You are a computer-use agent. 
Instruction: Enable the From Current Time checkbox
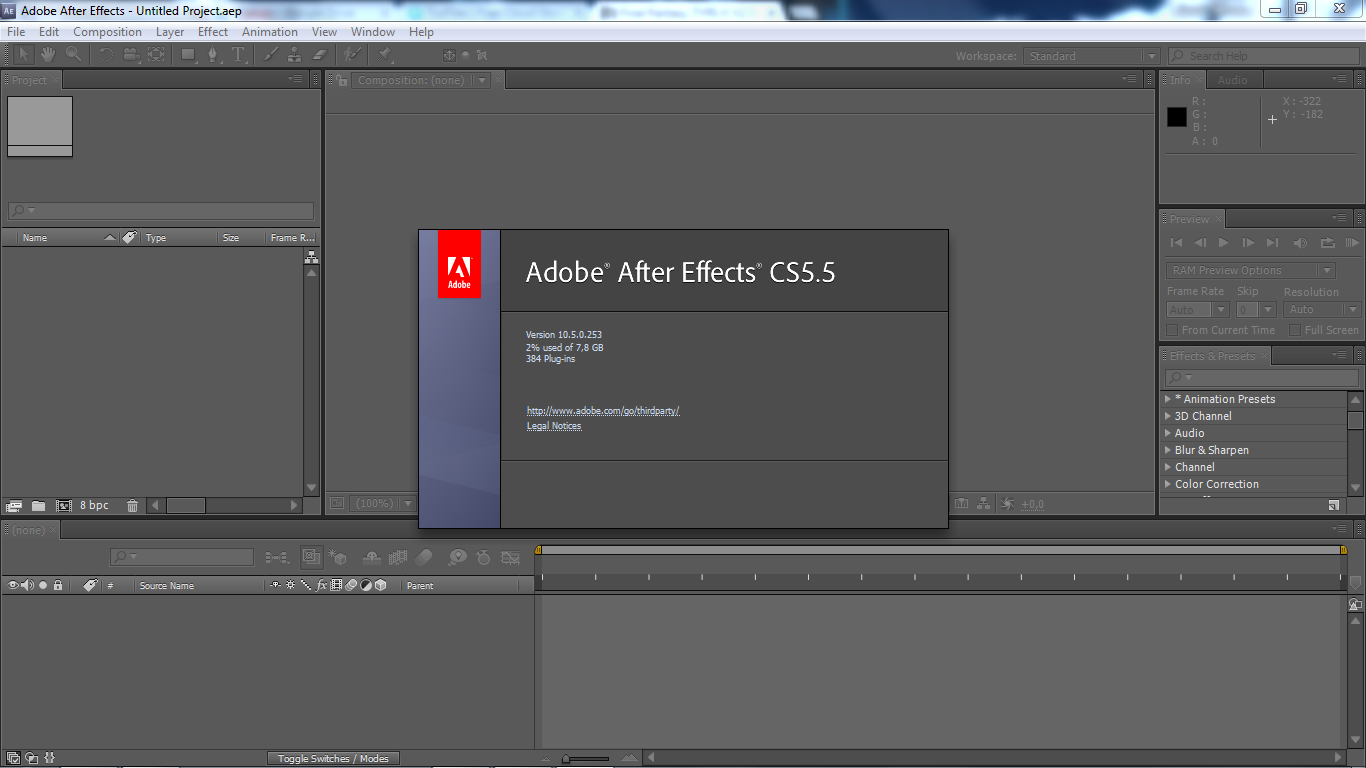pos(1172,330)
